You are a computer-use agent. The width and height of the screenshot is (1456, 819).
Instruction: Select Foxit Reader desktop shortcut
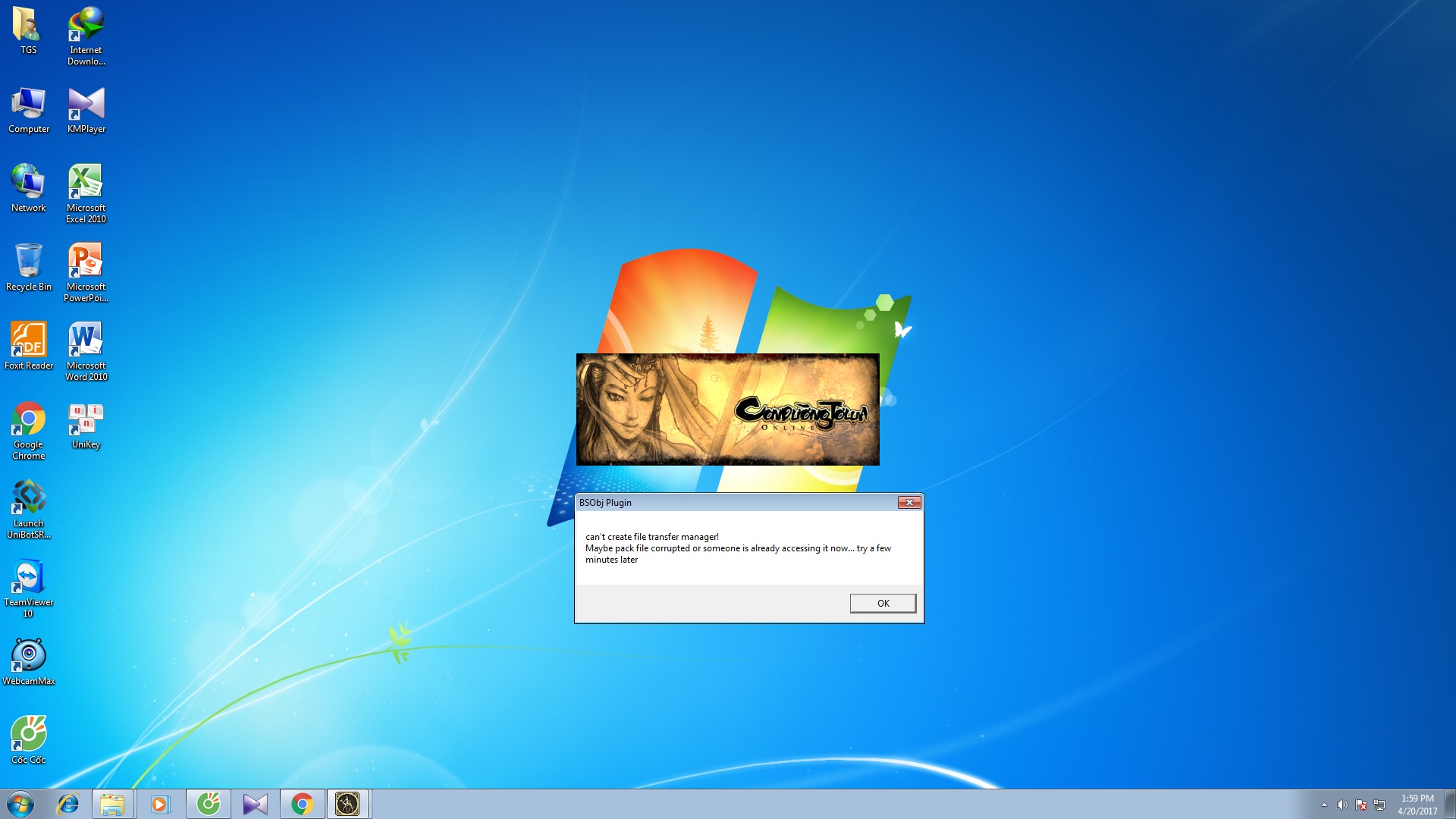coord(29,346)
